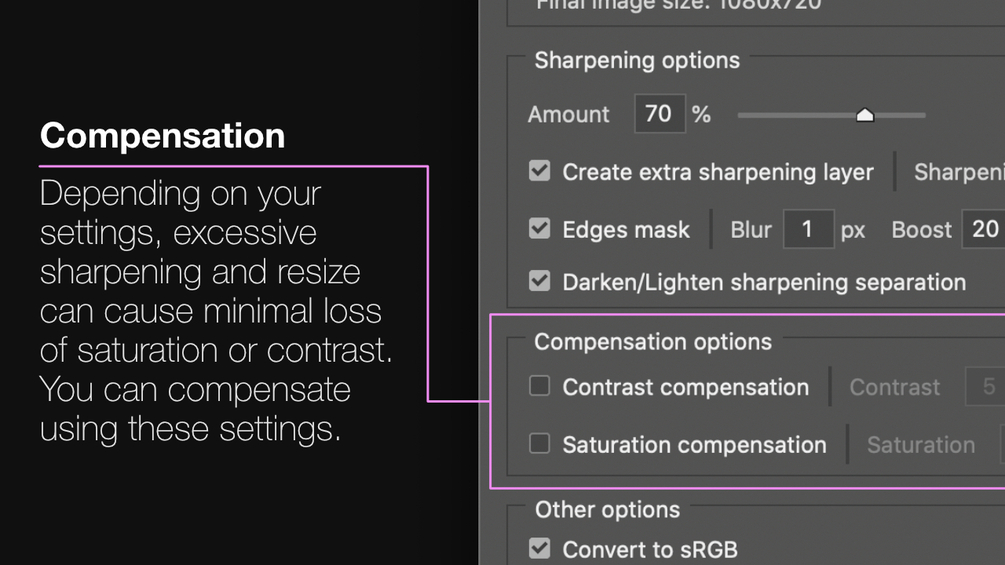
Task: Enable the Contrast compensation checkbox
Action: (540, 386)
